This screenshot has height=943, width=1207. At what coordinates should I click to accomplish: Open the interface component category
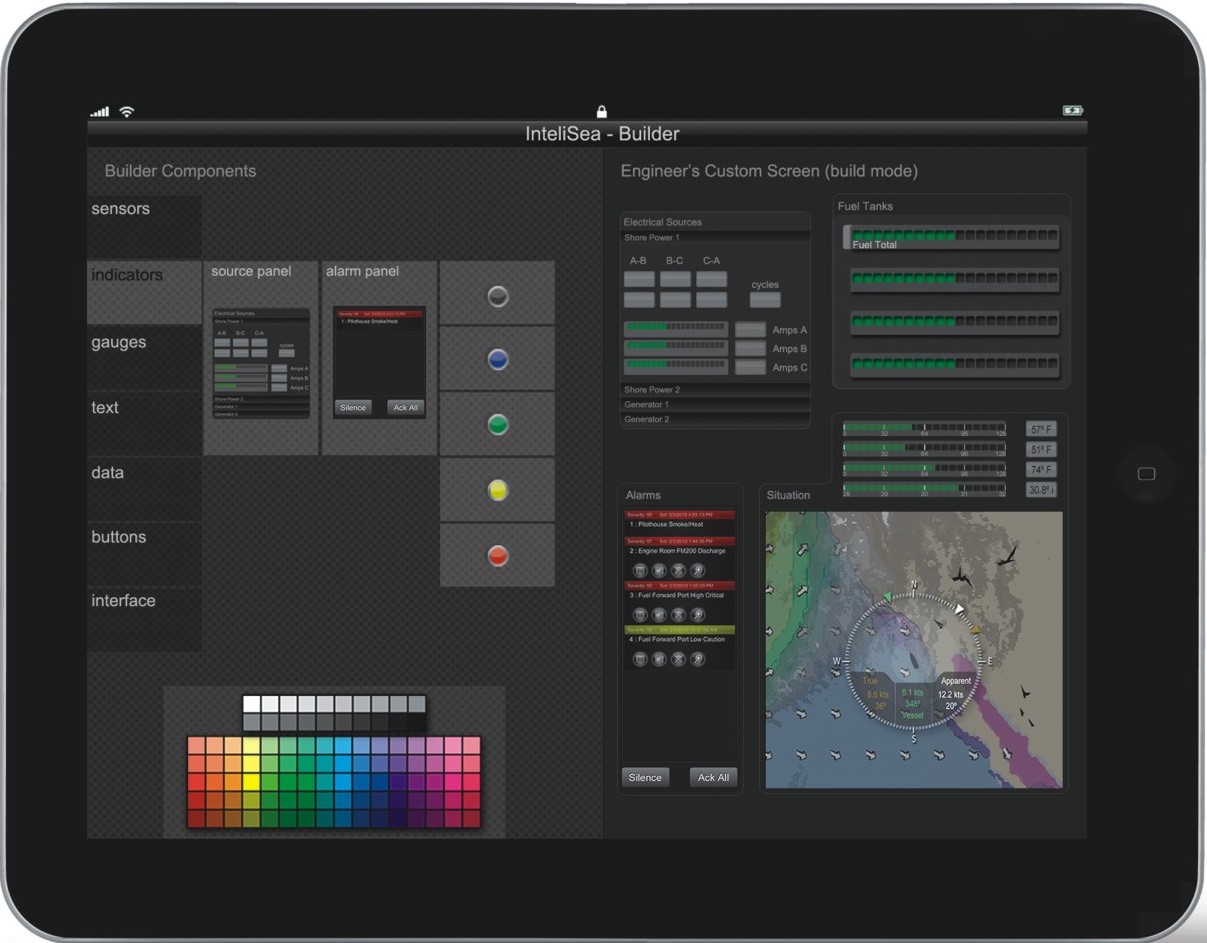pyautogui.click(x=144, y=619)
